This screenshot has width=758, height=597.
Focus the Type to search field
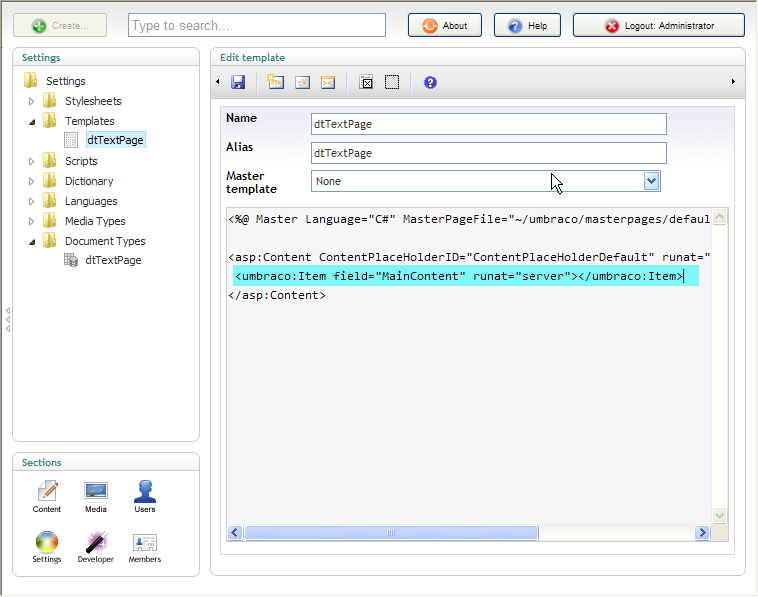(x=257, y=25)
